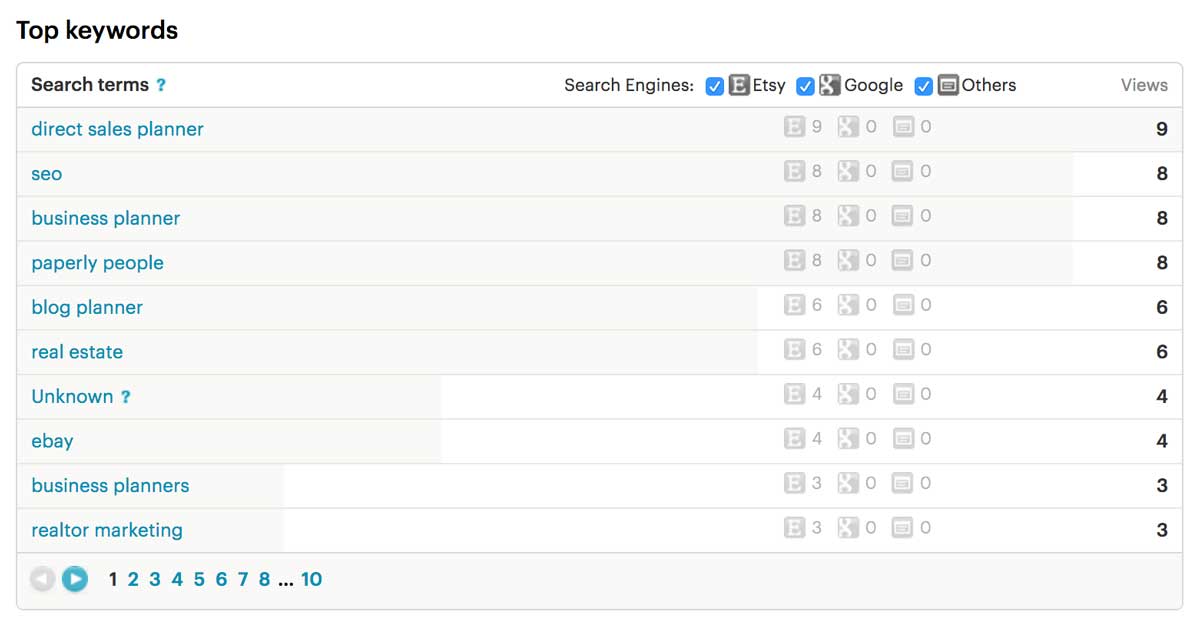
Task: Go to page 2 of keywords
Action: (x=133, y=579)
